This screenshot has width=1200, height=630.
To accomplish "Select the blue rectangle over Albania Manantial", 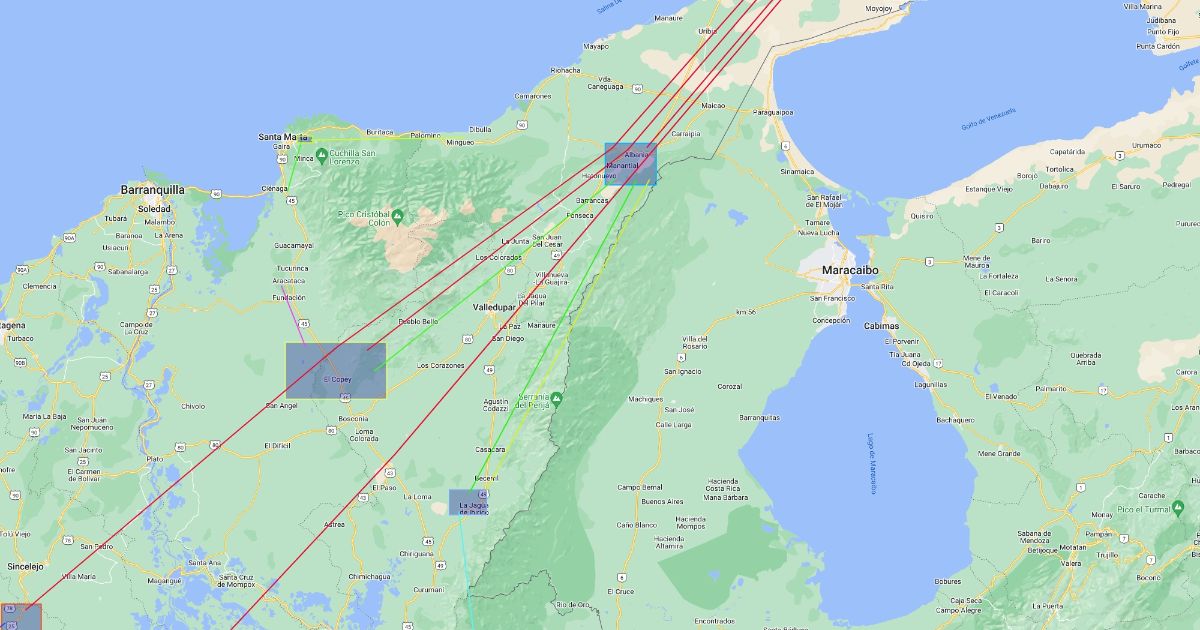I will coord(631,164).
